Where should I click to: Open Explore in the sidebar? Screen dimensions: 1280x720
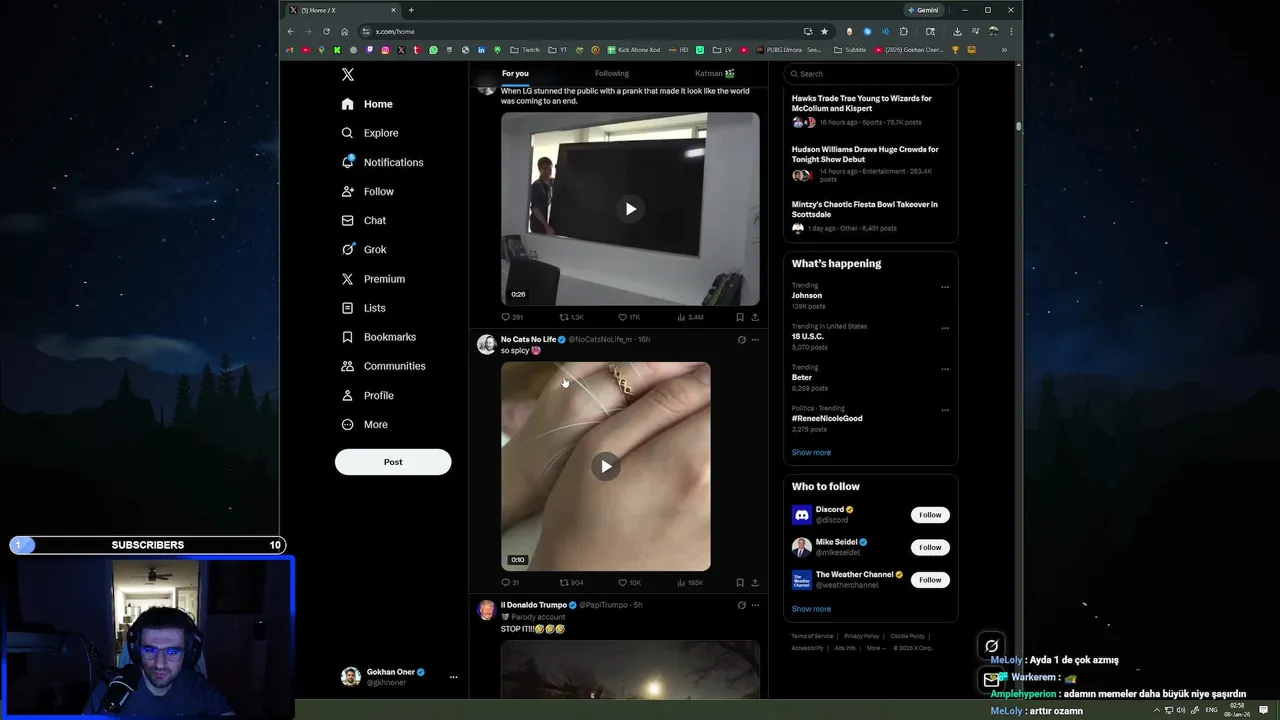coord(370,133)
